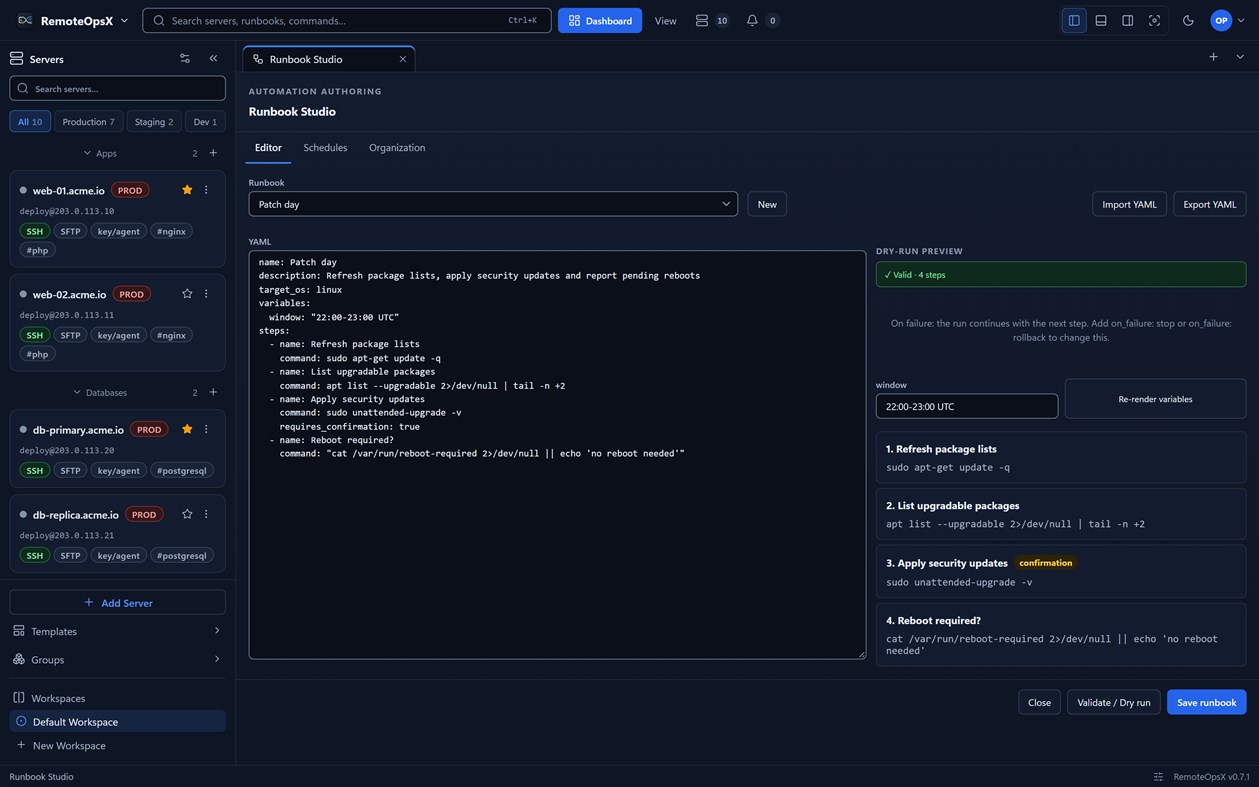Open the Dashboard

click(600, 20)
